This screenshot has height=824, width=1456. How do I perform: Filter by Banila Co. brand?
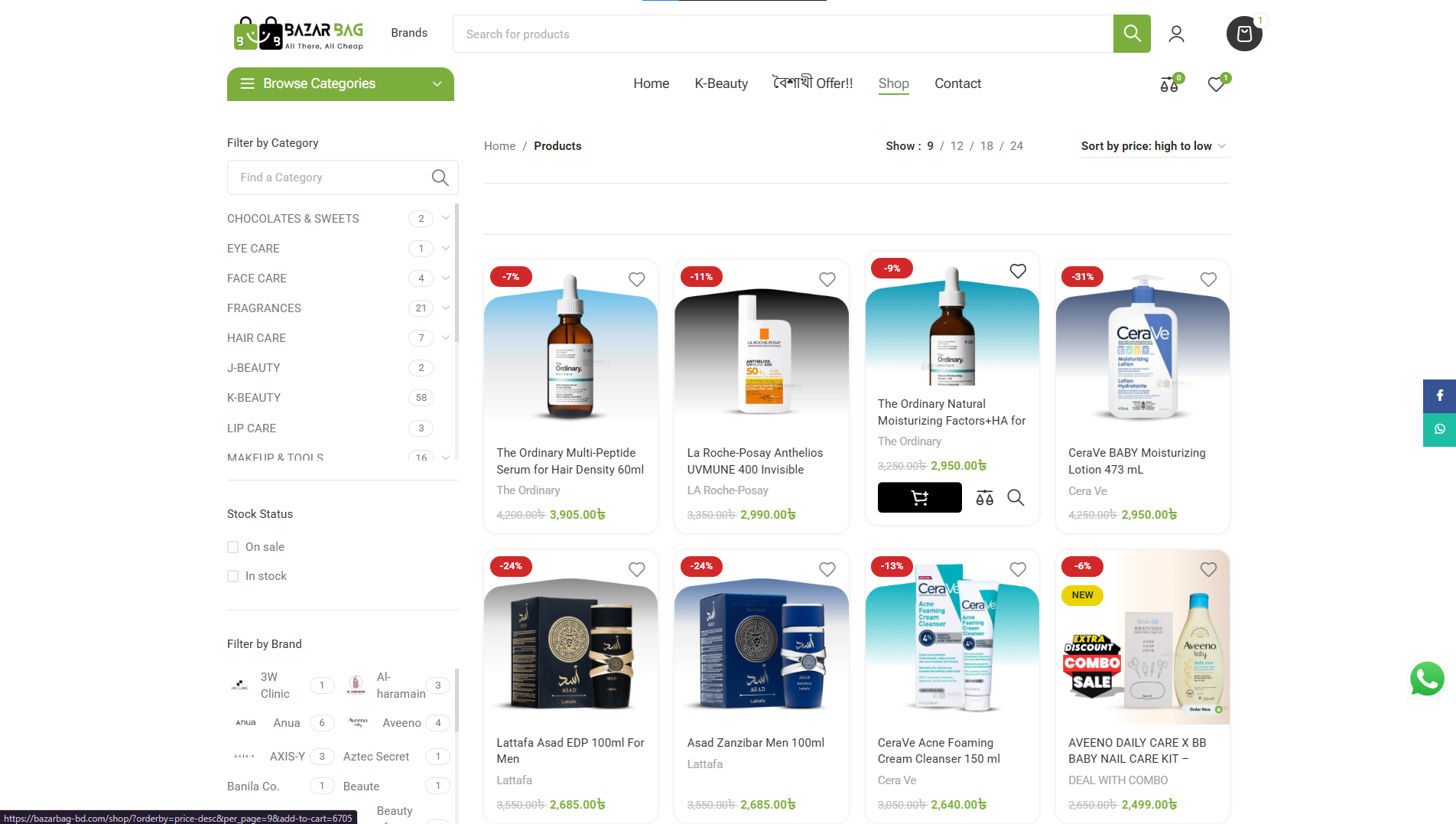tap(253, 787)
